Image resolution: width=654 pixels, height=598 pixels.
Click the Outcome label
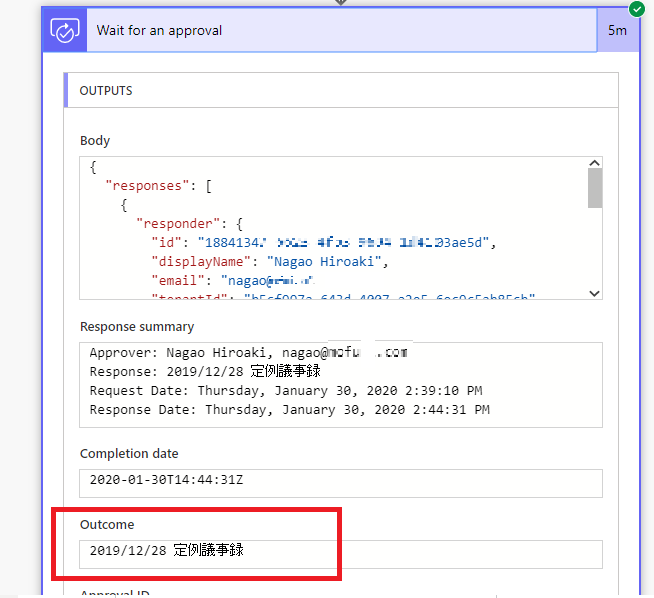[x=107, y=525]
